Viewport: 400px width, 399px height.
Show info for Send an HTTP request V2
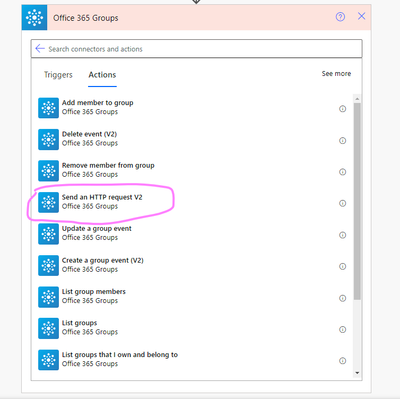point(342,203)
